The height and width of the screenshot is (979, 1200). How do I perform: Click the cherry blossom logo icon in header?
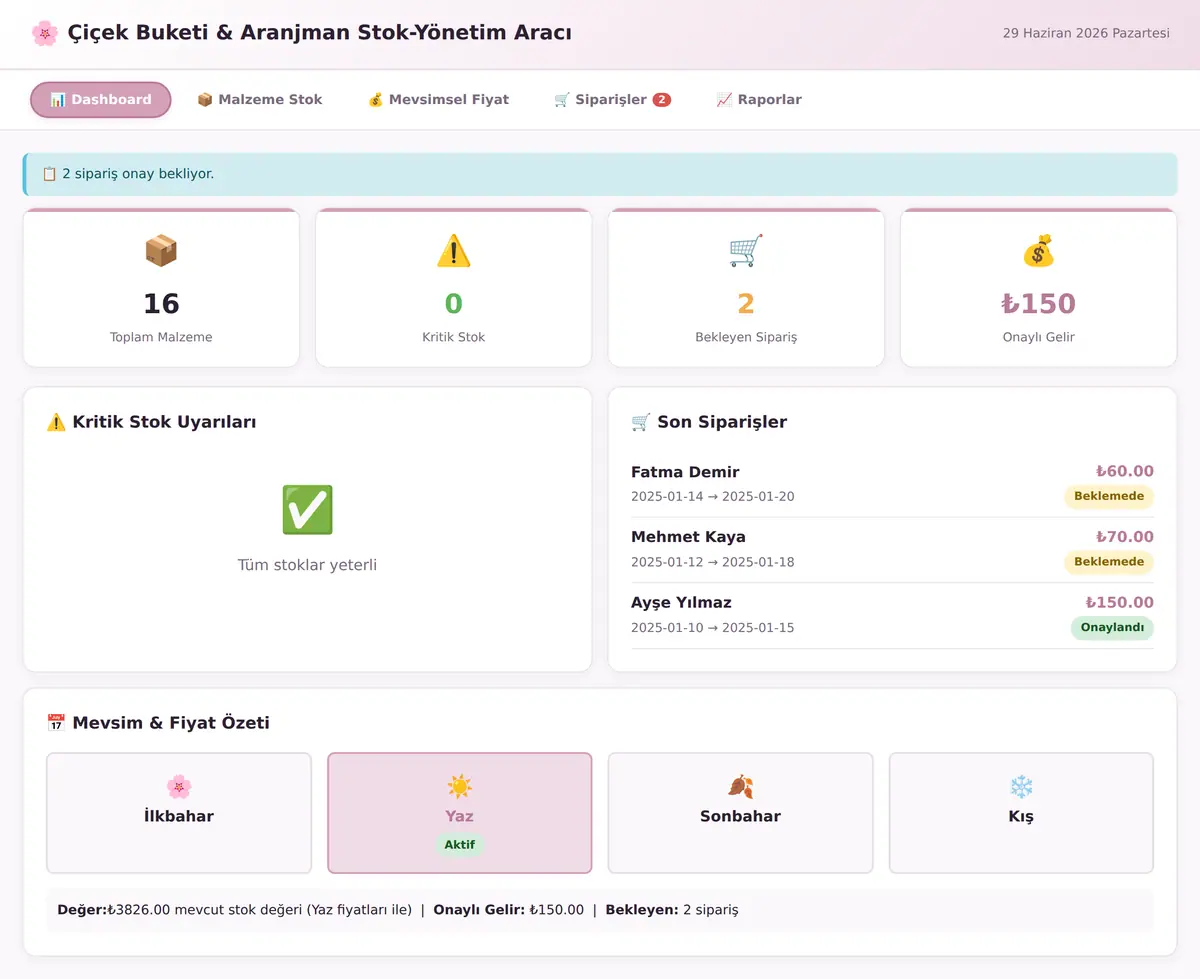pyautogui.click(x=45, y=33)
